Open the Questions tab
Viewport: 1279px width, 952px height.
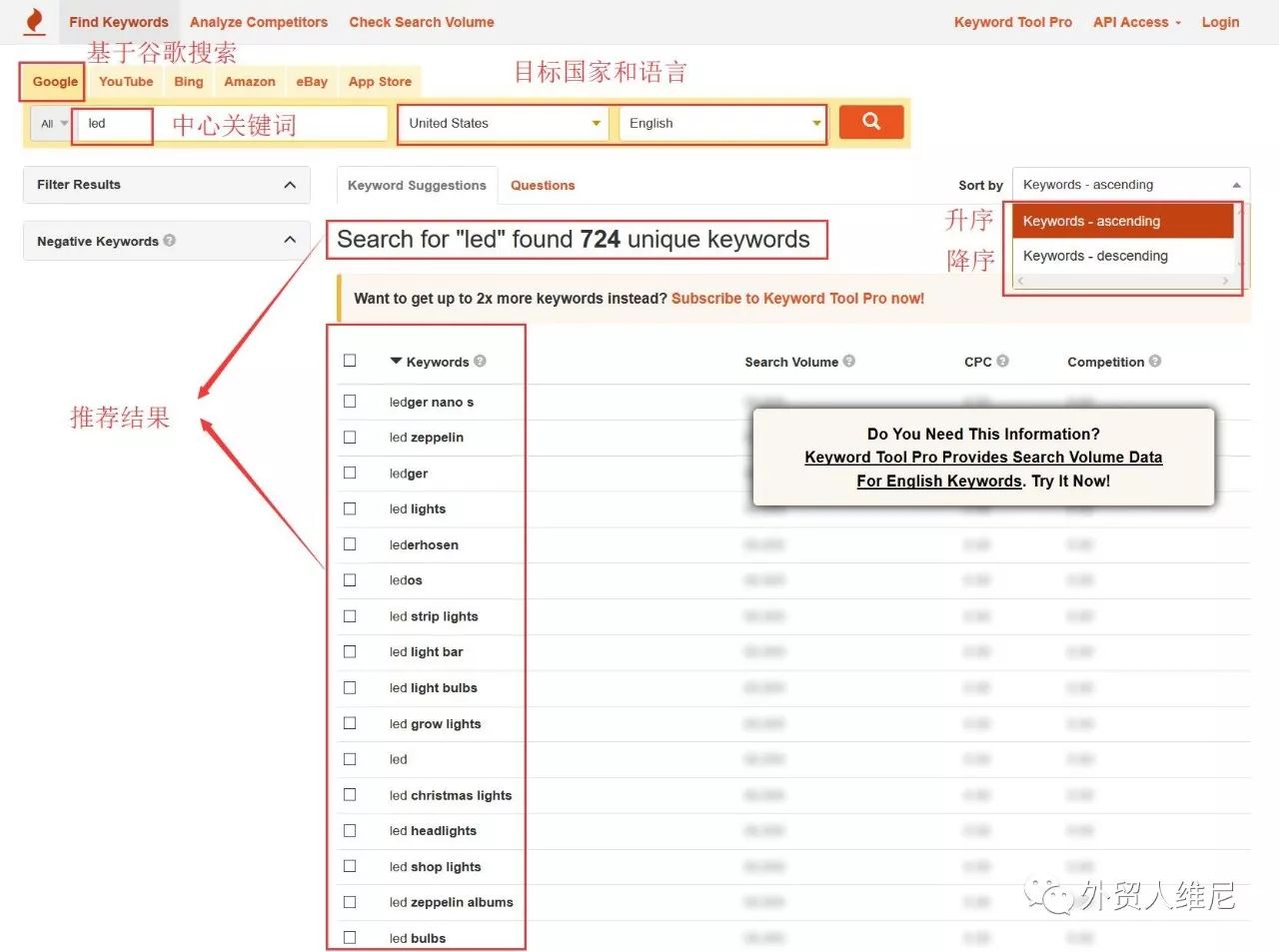543,185
